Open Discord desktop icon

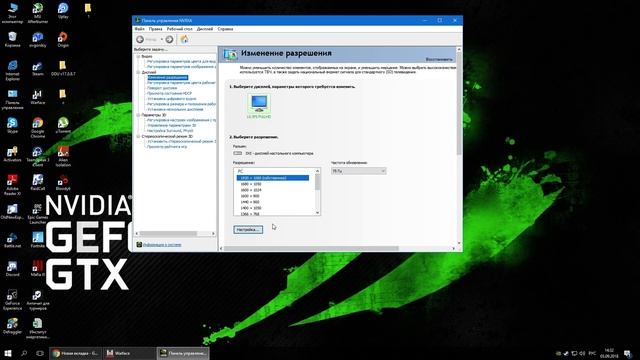(x=12, y=269)
